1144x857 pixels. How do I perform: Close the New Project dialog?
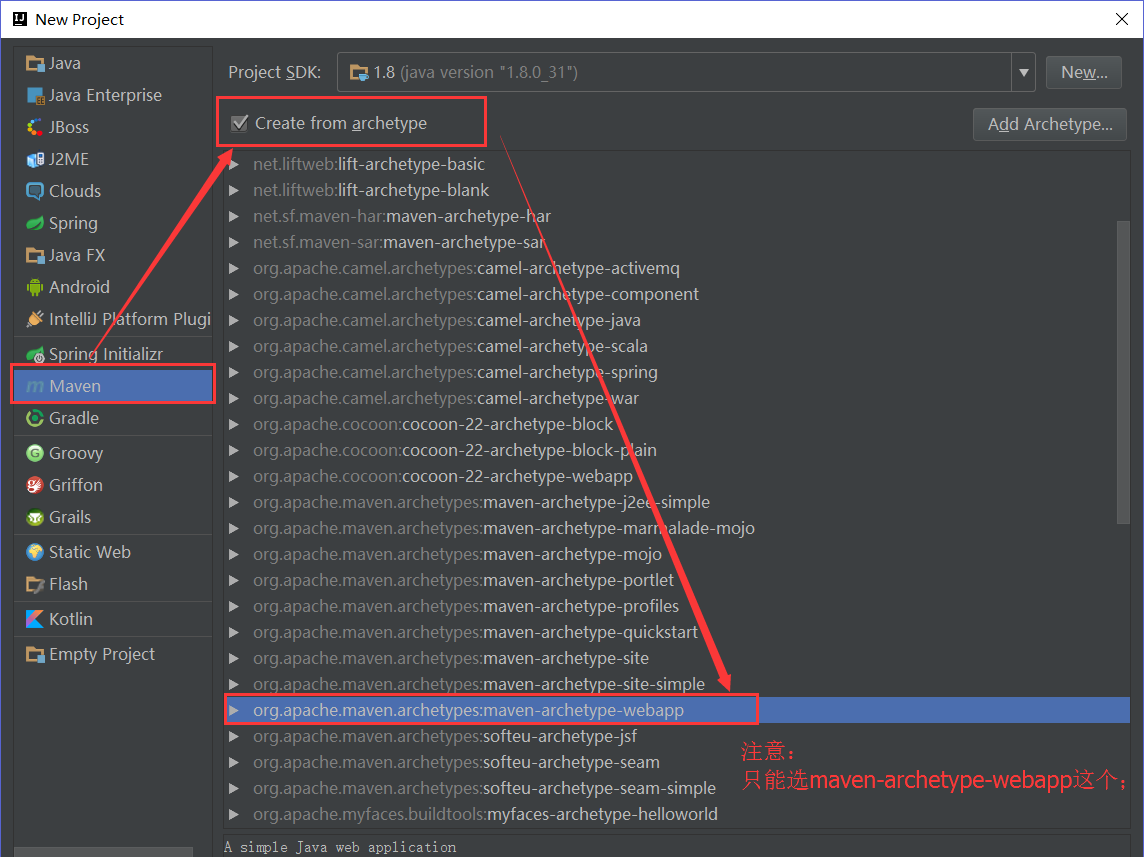click(1122, 19)
